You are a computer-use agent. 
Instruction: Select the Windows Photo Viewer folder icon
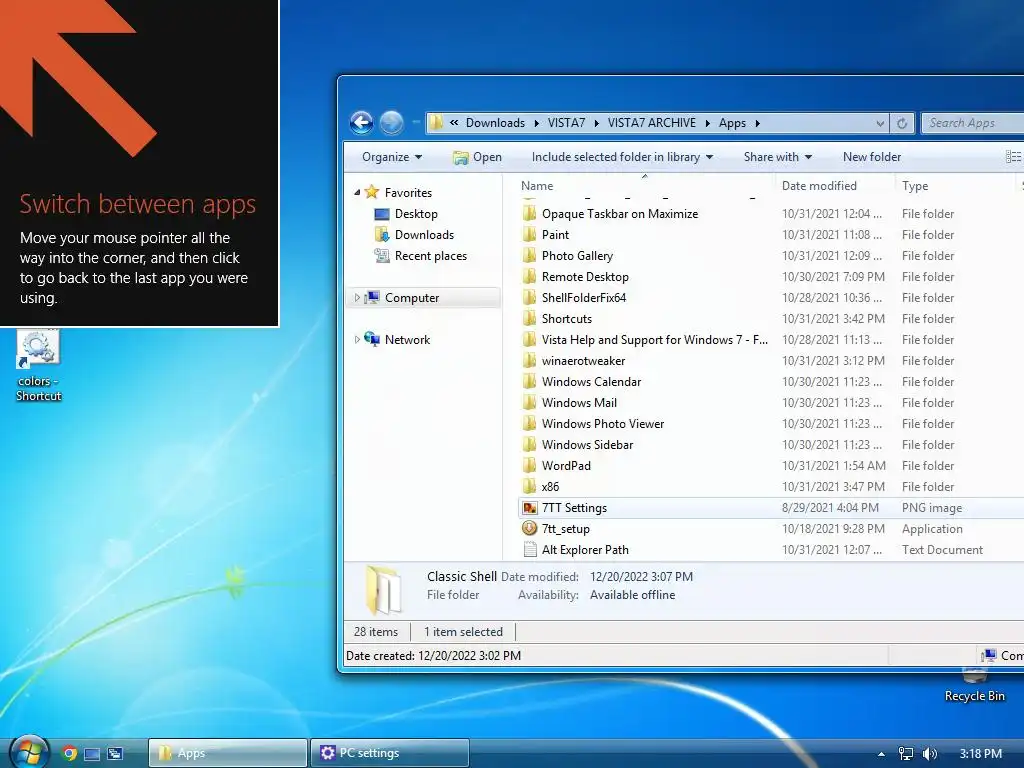(530, 423)
